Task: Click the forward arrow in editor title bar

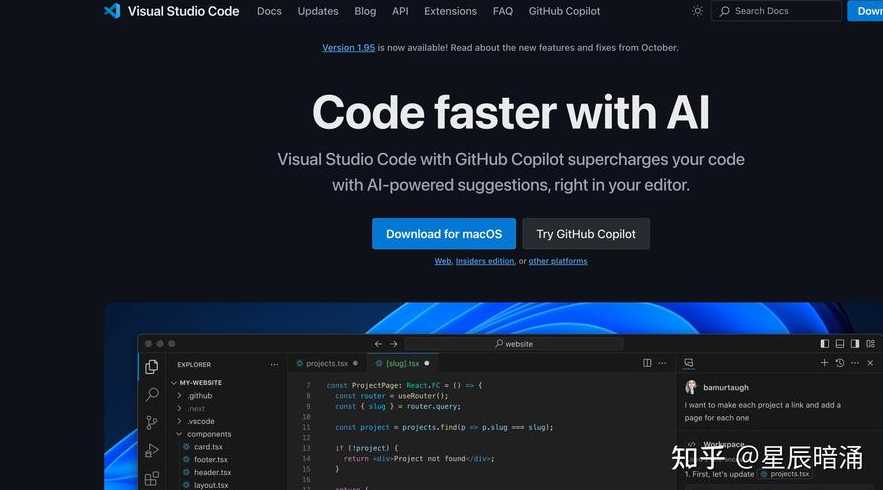Action: tap(393, 344)
